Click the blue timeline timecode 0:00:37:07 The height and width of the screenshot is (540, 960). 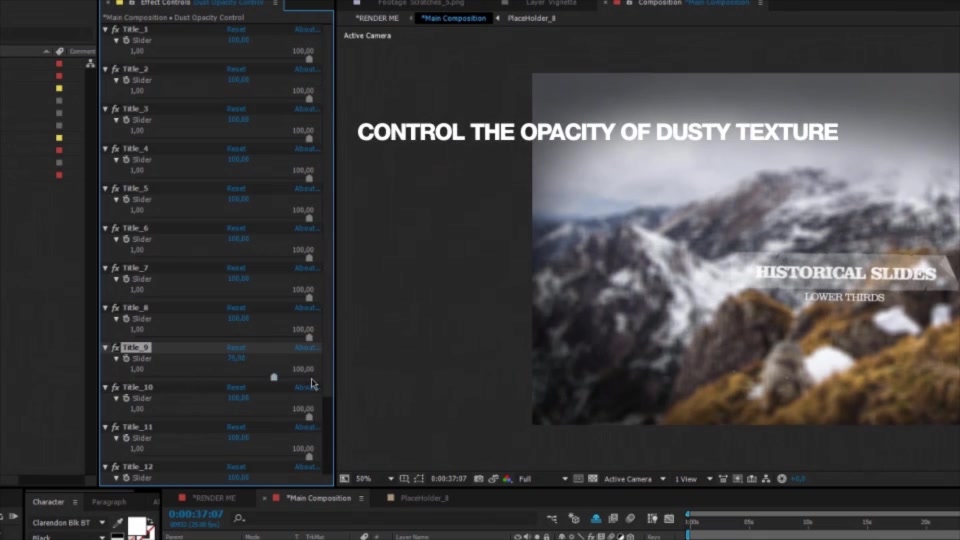[x=196, y=514]
